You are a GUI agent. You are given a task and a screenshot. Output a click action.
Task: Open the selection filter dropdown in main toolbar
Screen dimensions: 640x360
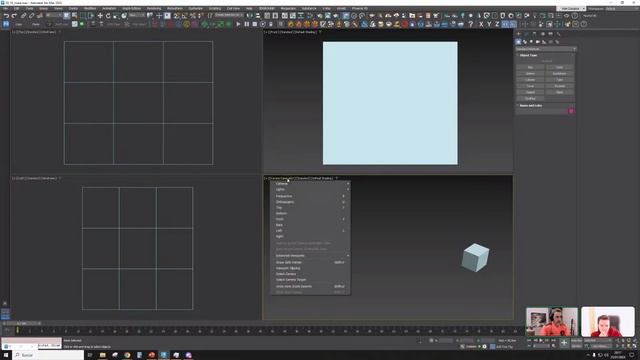53,16
